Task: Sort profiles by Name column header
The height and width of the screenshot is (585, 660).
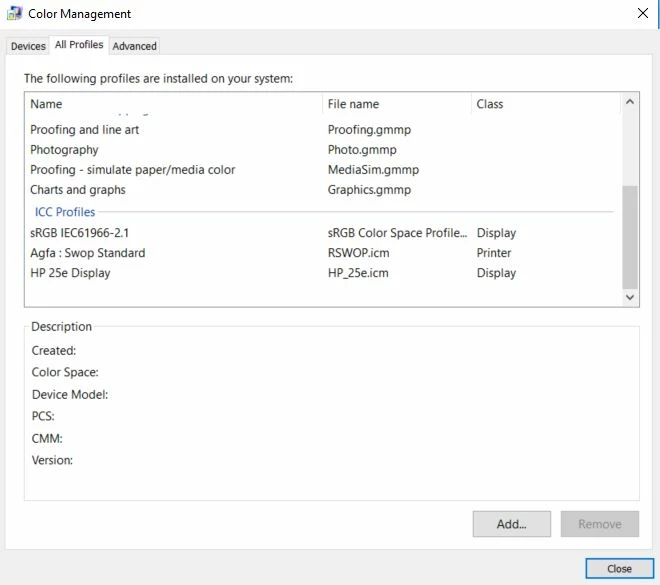Action: click(174, 104)
